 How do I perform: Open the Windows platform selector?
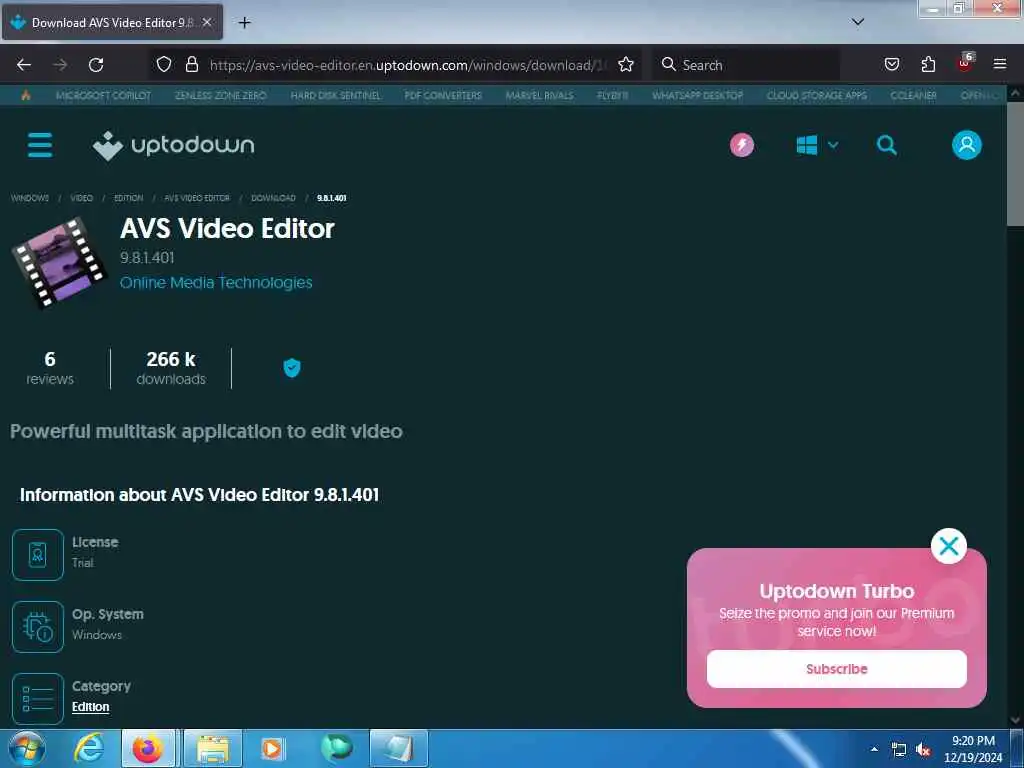pyautogui.click(x=817, y=145)
